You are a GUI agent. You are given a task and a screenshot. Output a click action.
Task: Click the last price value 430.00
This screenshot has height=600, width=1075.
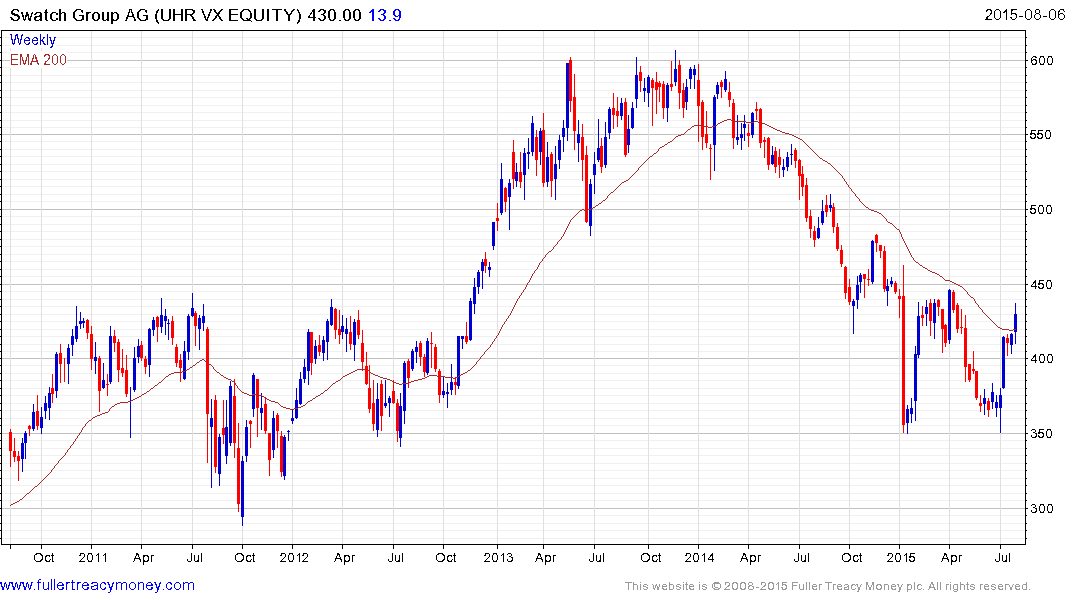(x=335, y=15)
